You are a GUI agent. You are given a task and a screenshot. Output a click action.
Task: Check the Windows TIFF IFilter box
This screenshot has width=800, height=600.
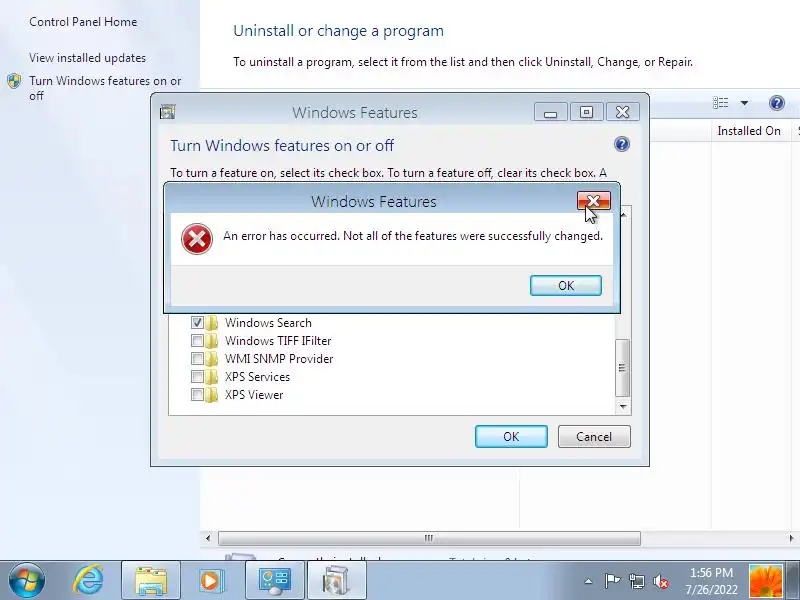[x=197, y=340]
